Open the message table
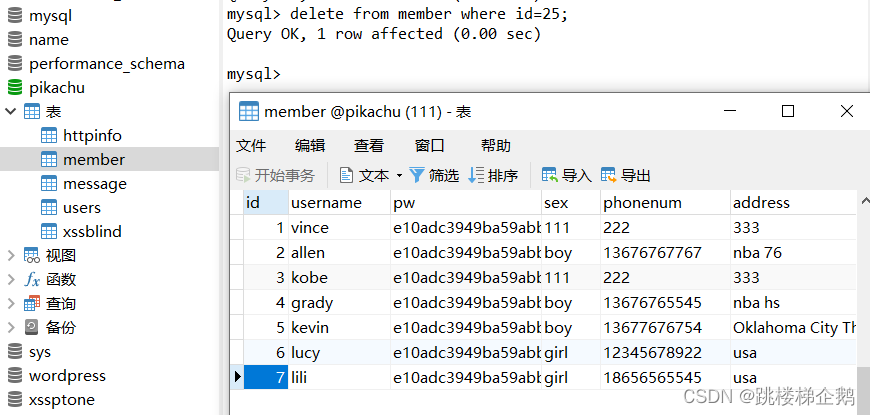The width and height of the screenshot is (870, 415). [95, 184]
